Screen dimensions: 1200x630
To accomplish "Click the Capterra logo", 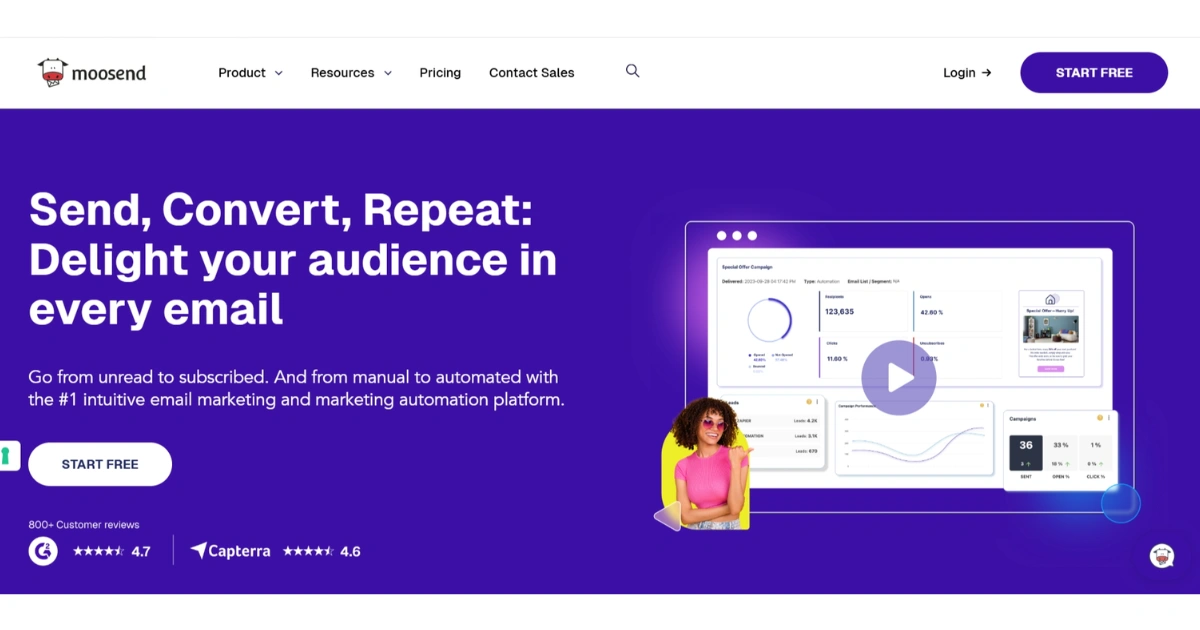I will point(230,551).
